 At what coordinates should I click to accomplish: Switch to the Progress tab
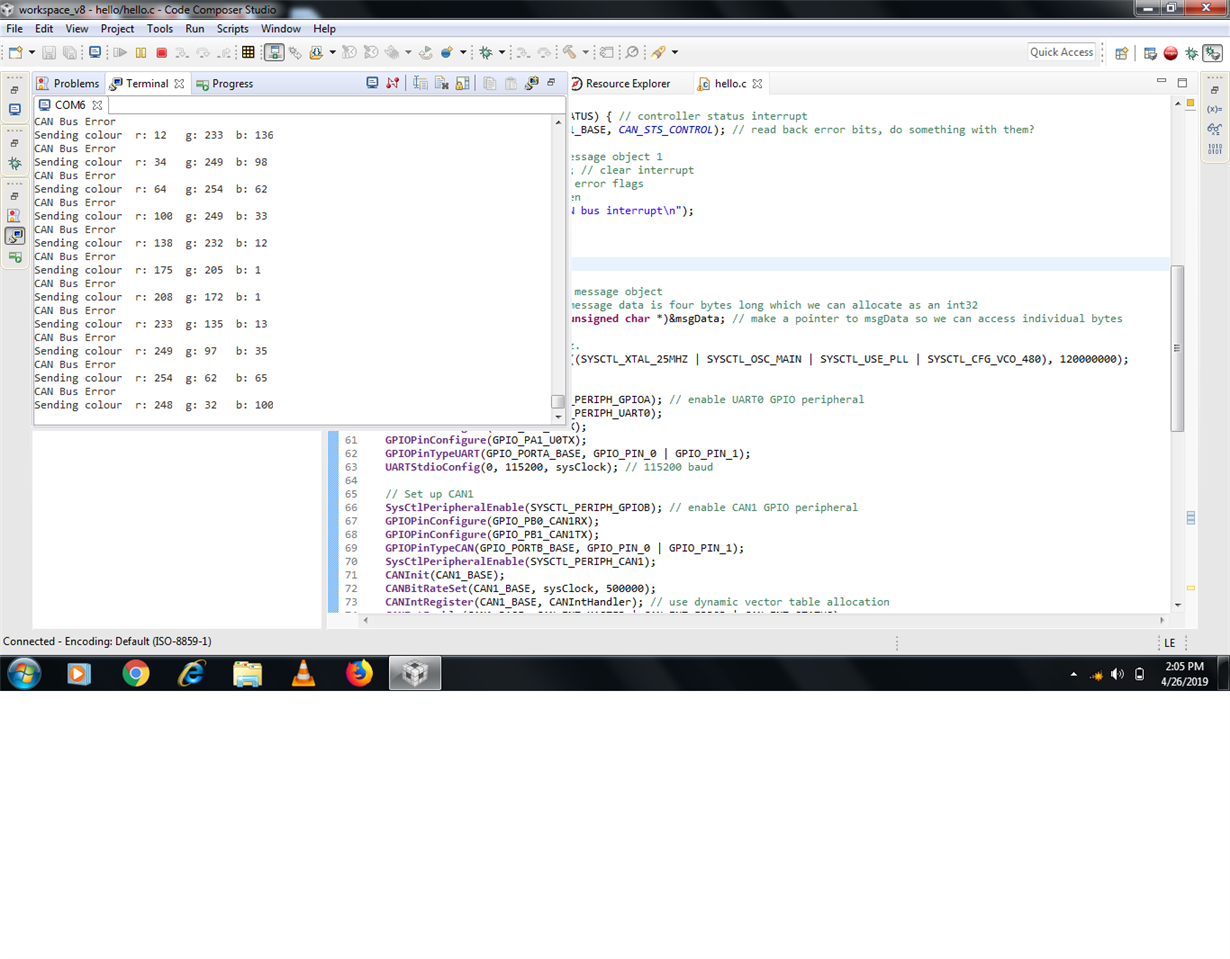pos(225,83)
